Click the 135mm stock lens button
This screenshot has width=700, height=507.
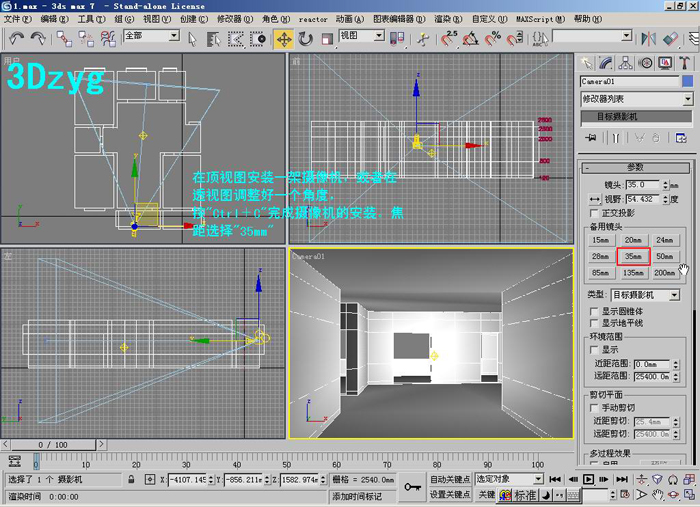(x=633, y=273)
